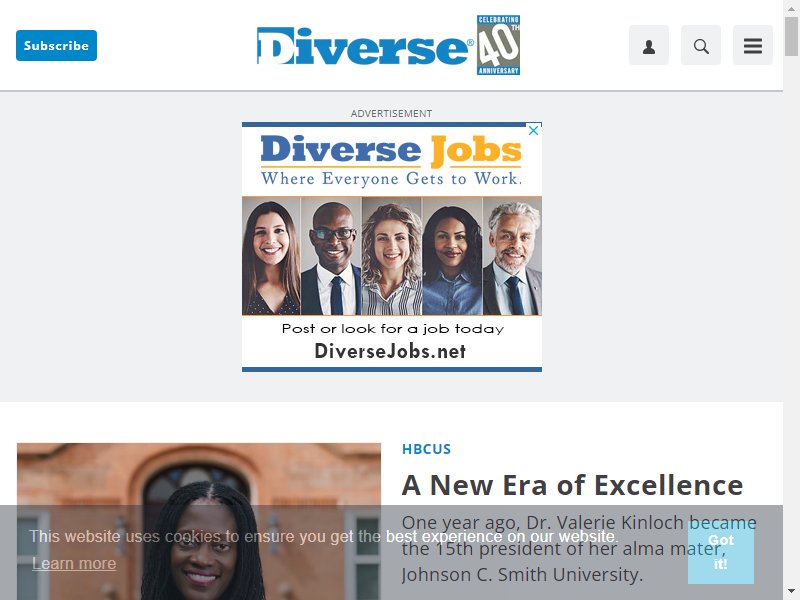Close the Diverse Jobs ad
This screenshot has width=800, height=600.
[534, 131]
